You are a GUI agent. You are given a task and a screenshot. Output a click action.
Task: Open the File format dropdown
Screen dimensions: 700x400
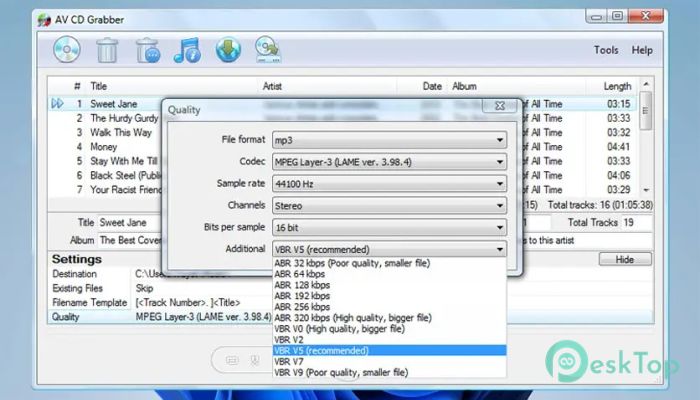point(389,140)
